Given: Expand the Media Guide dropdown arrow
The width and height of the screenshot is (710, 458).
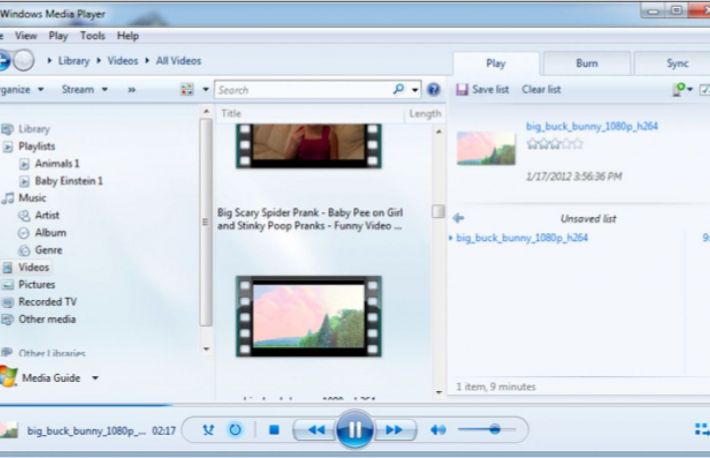Looking at the screenshot, I should pyautogui.click(x=95, y=378).
